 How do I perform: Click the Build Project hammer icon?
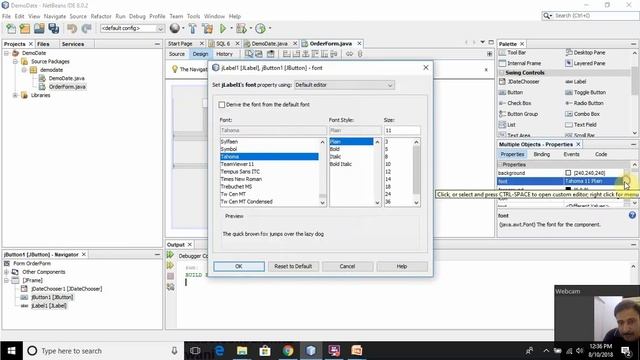tap(193, 28)
